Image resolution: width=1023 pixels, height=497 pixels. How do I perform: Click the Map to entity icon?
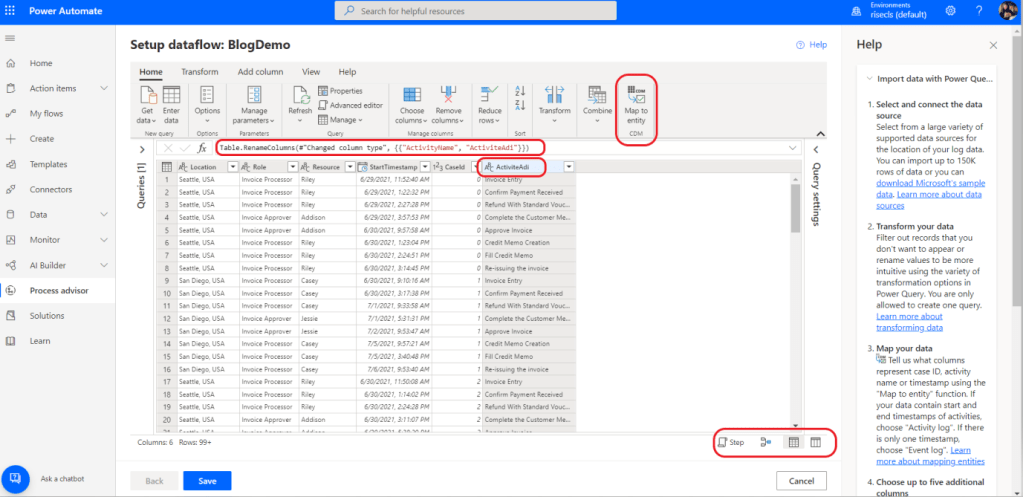tap(636, 94)
